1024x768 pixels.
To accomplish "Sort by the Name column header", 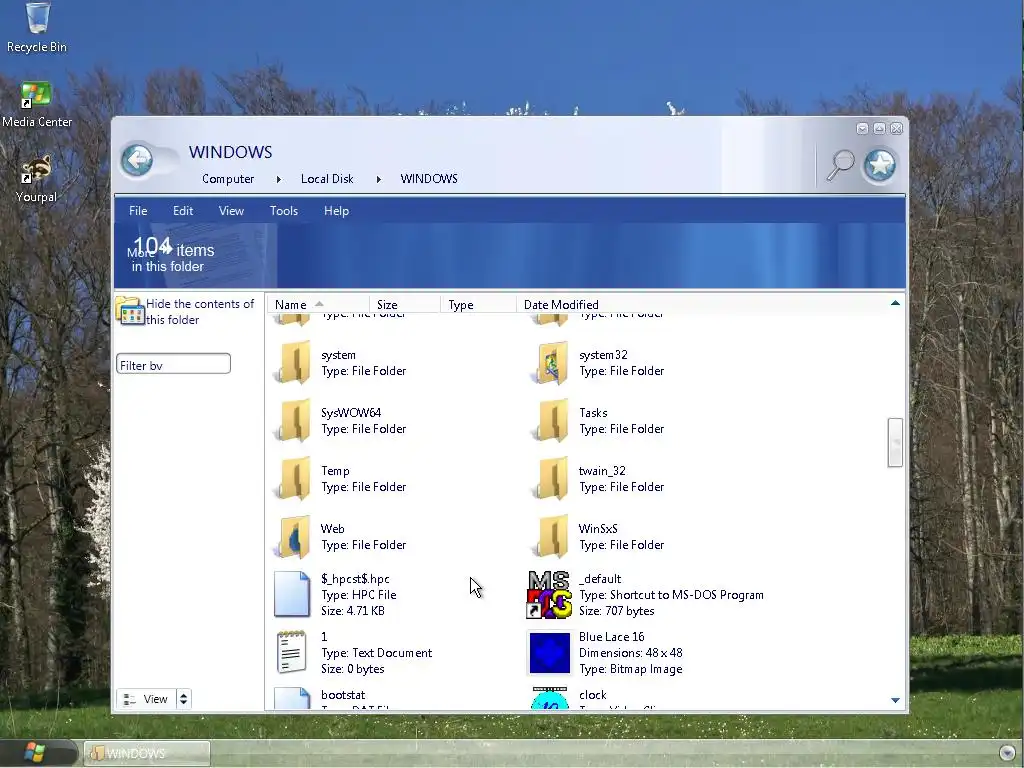I will click(317, 304).
